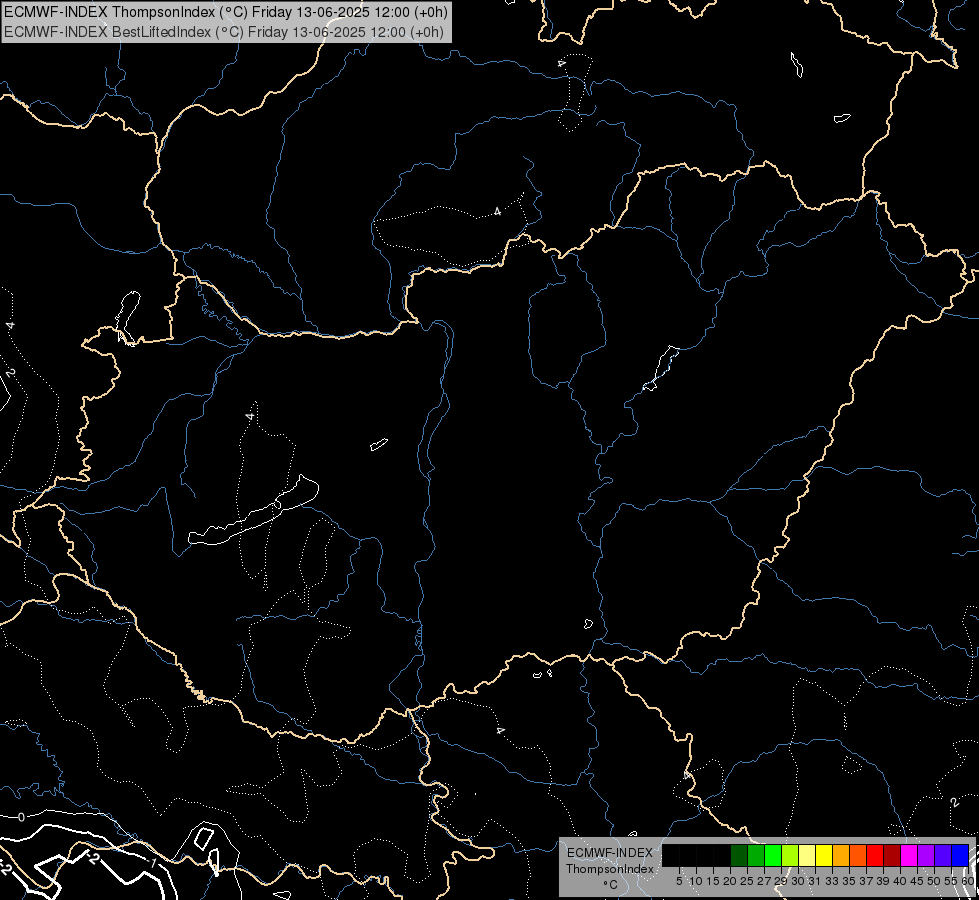Click the dark green 20–25 legend swatch
This screenshot has height=900, width=979.
pyautogui.click(x=739, y=855)
